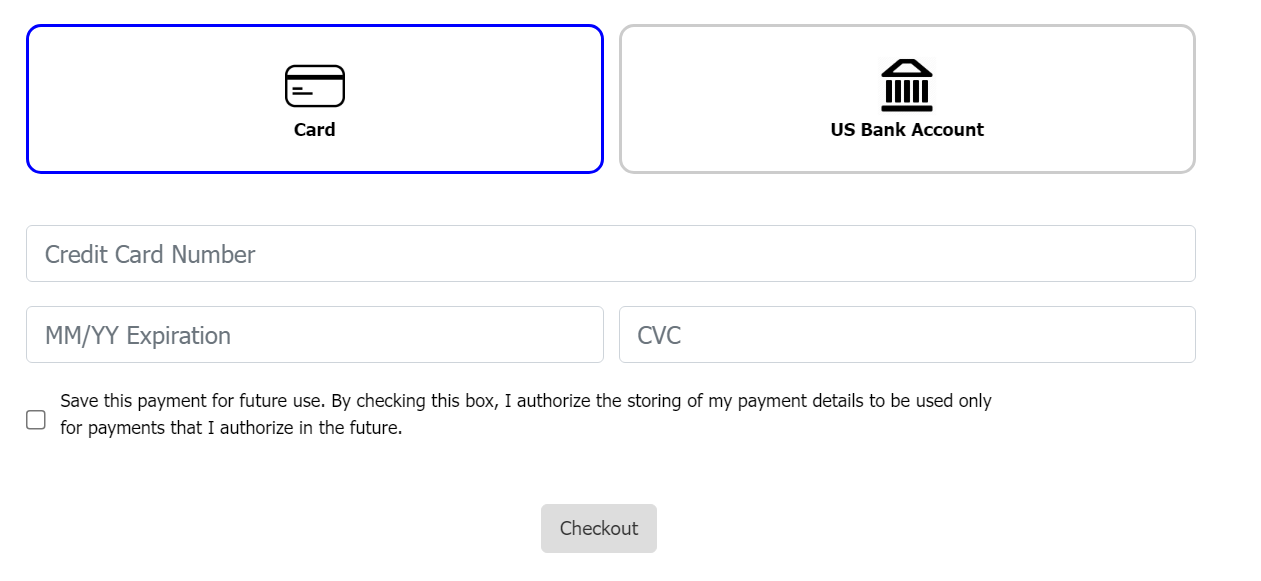Check the save payment checkbox

36,420
